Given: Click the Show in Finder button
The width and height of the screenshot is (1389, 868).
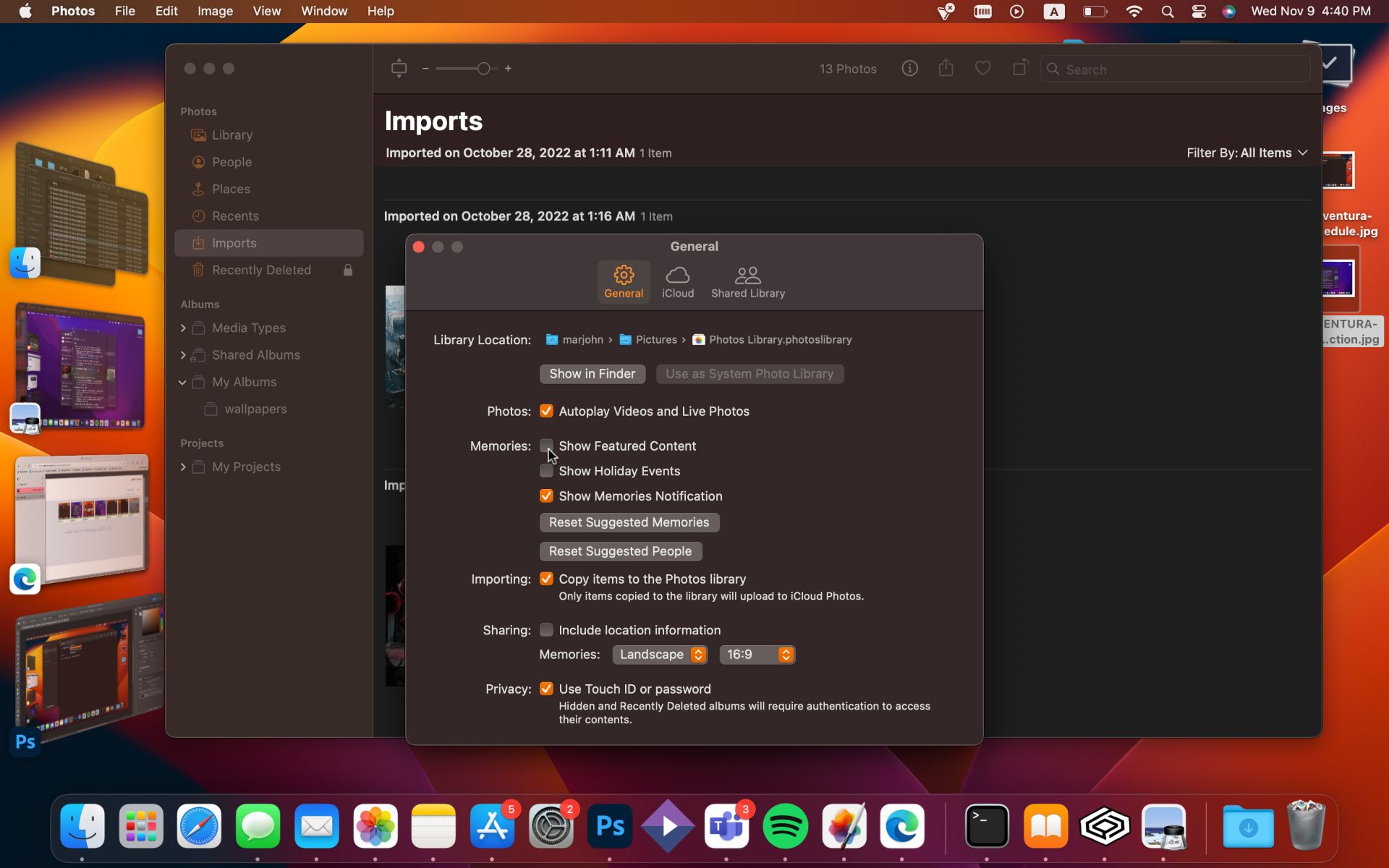Looking at the screenshot, I should 592,374.
